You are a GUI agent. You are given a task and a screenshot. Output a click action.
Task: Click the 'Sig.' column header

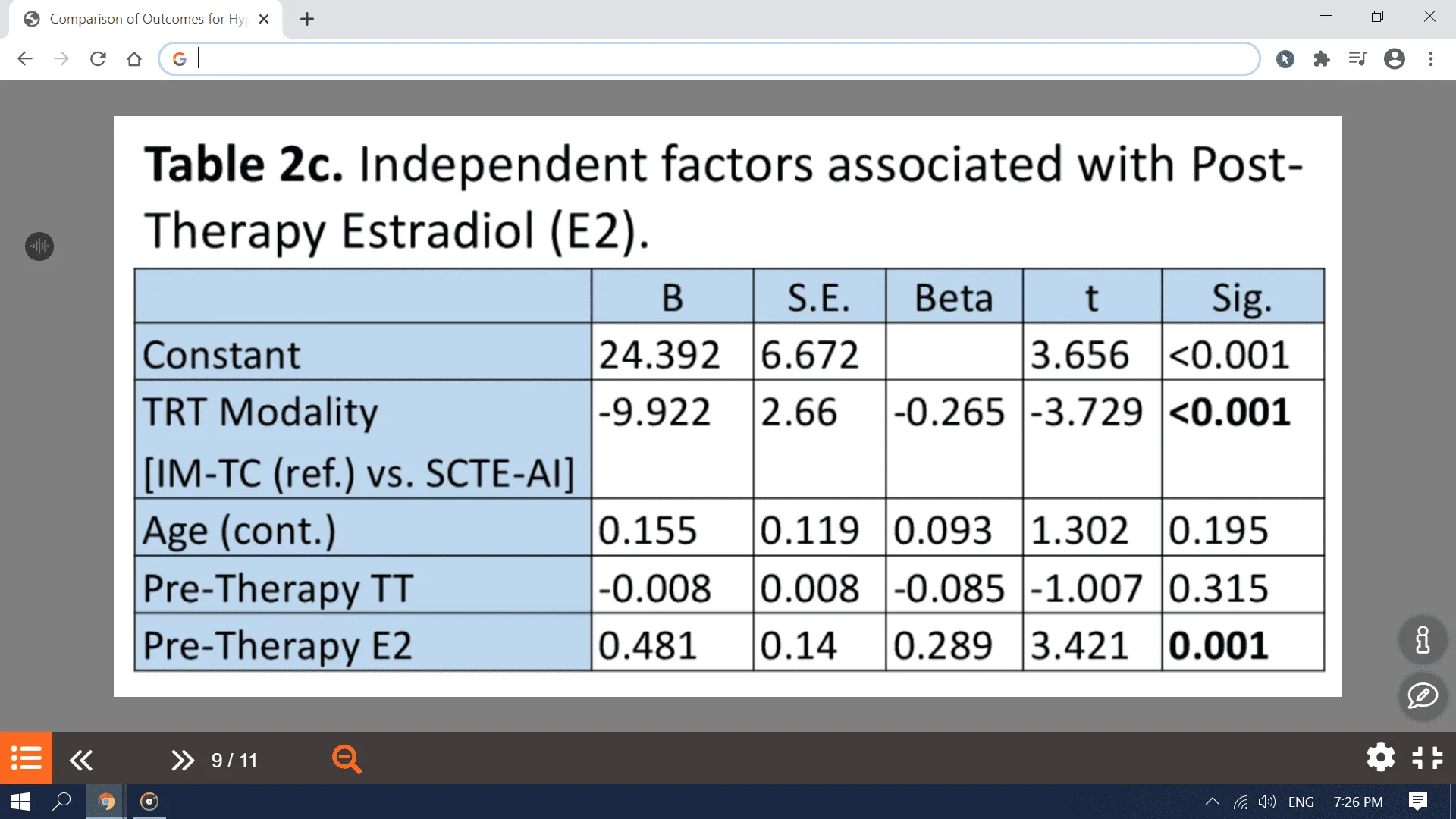[x=1241, y=297]
